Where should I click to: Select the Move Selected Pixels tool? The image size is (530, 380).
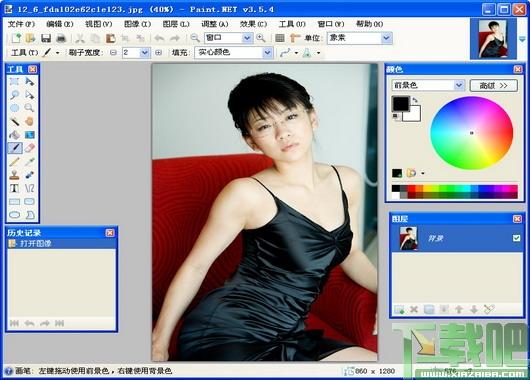coord(30,81)
